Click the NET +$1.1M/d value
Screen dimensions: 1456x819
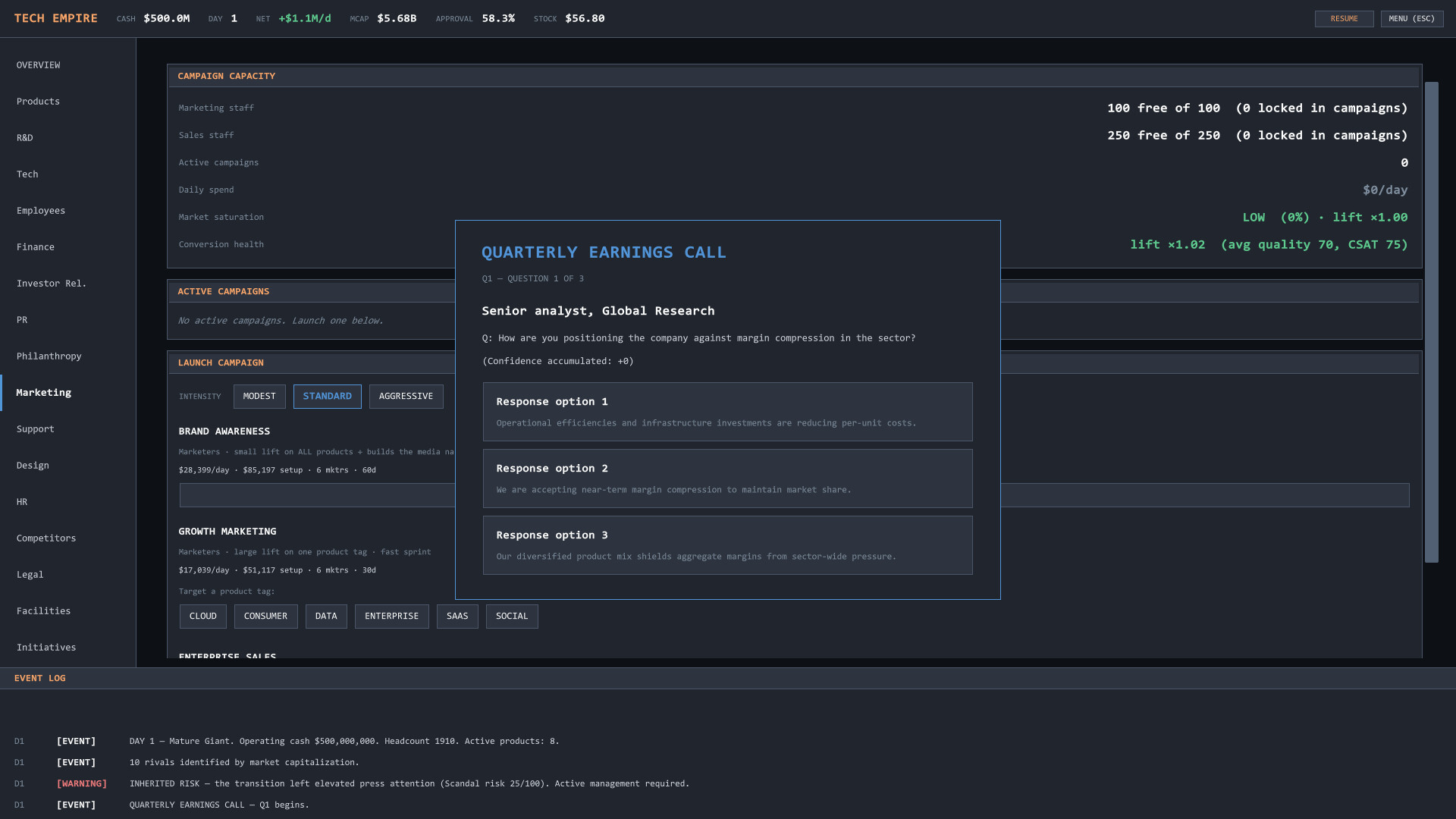305,18
